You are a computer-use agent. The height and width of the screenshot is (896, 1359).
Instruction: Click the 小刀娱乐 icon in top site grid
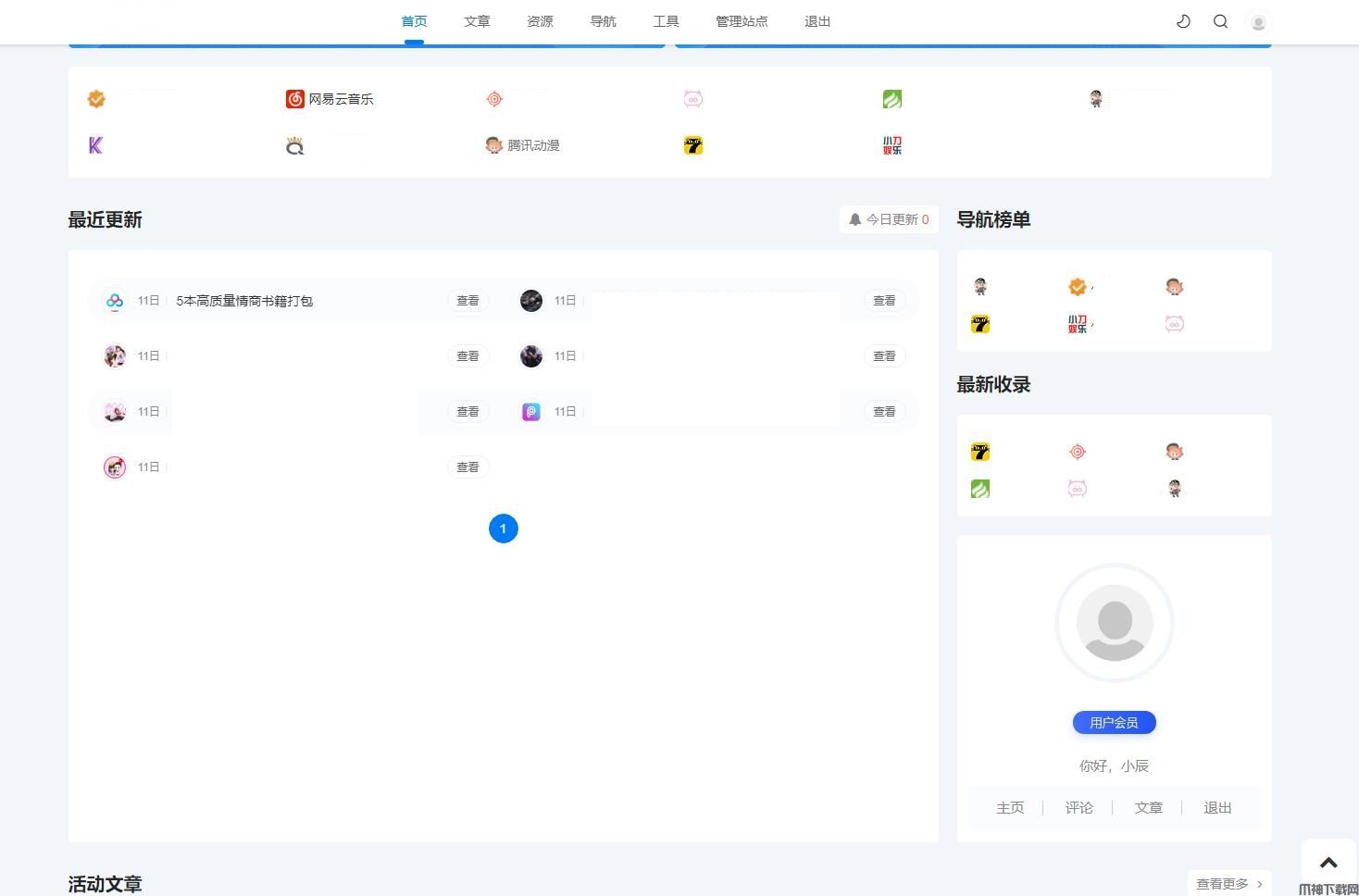[x=892, y=145]
